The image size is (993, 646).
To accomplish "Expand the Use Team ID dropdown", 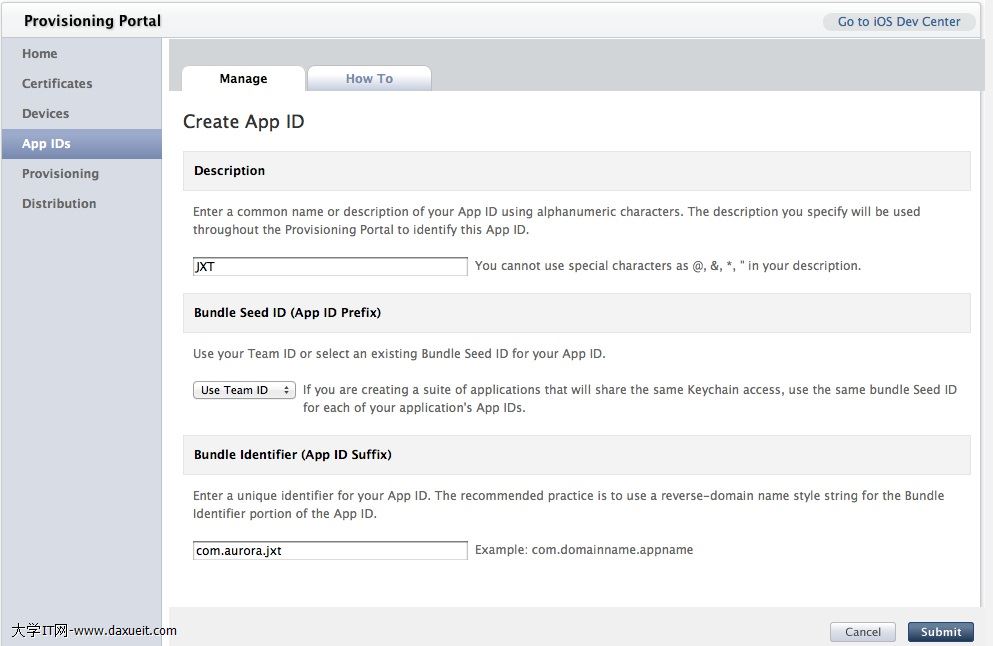I will pyautogui.click(x=244, y=390).
